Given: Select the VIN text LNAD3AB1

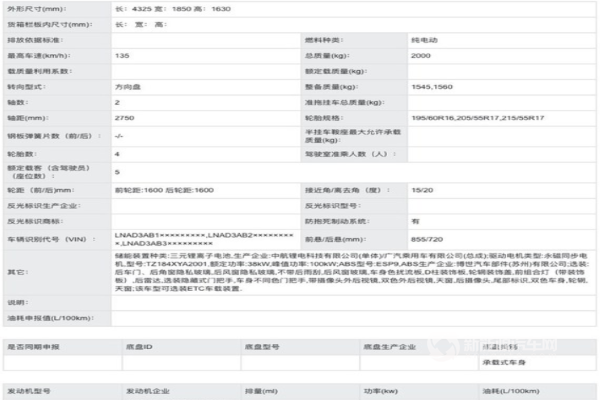Looking at the screenshot, I should tap(137, 235).
